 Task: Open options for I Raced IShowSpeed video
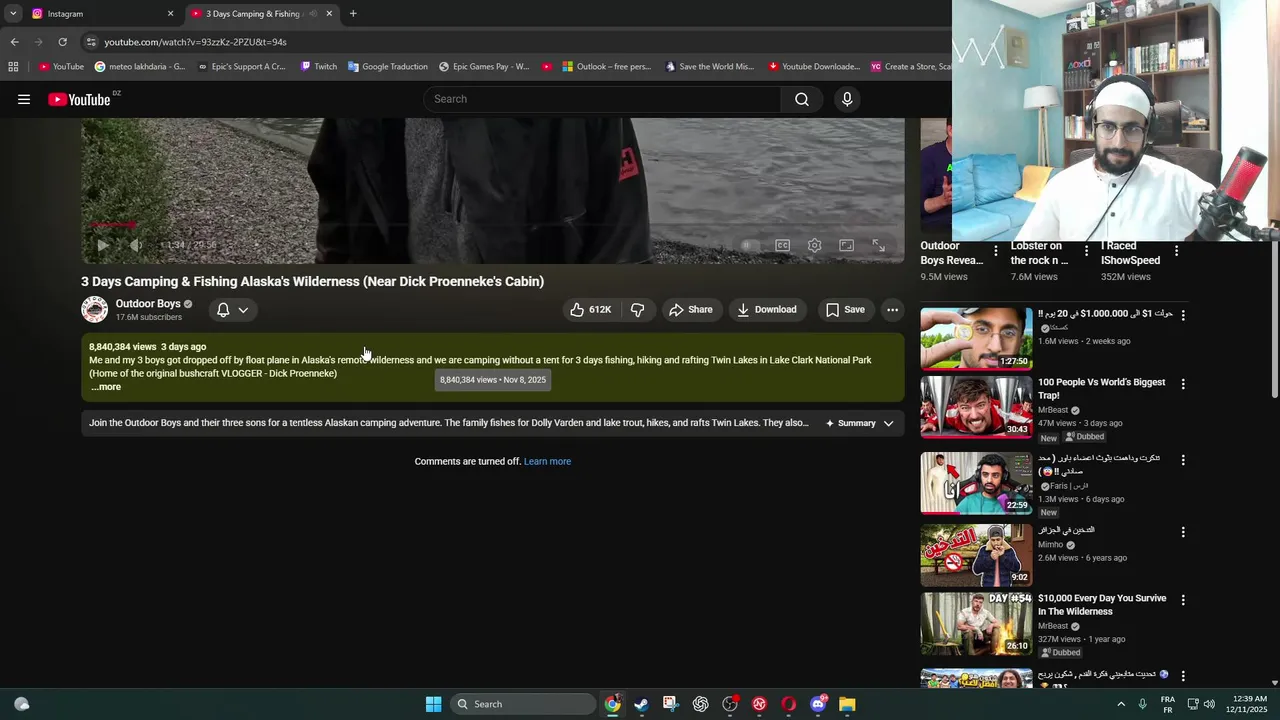click(x=1176, y=251)
